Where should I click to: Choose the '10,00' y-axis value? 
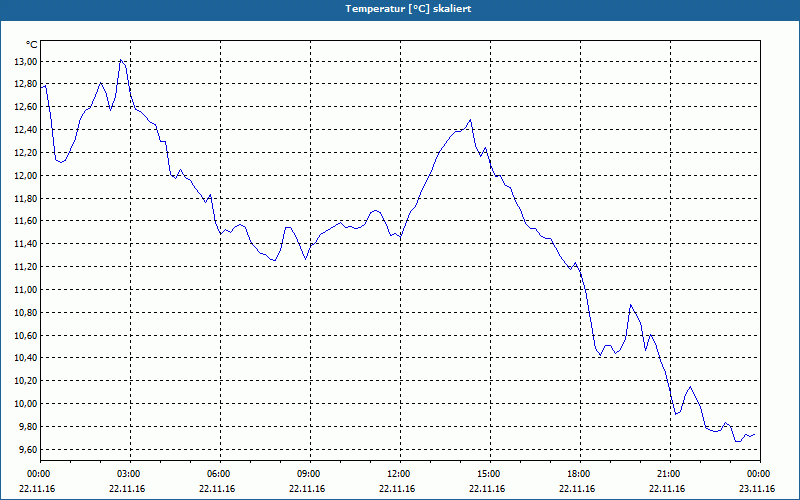[27, 404]
